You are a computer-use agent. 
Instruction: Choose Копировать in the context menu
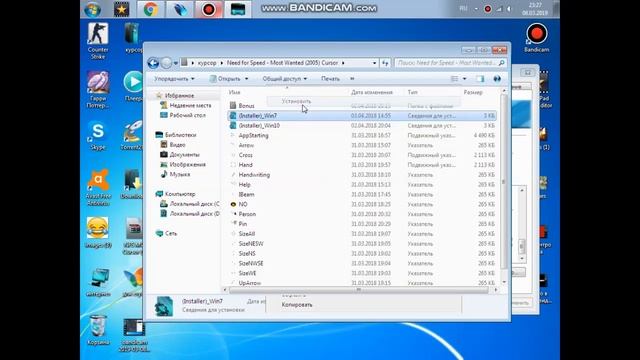coord(297,305)
